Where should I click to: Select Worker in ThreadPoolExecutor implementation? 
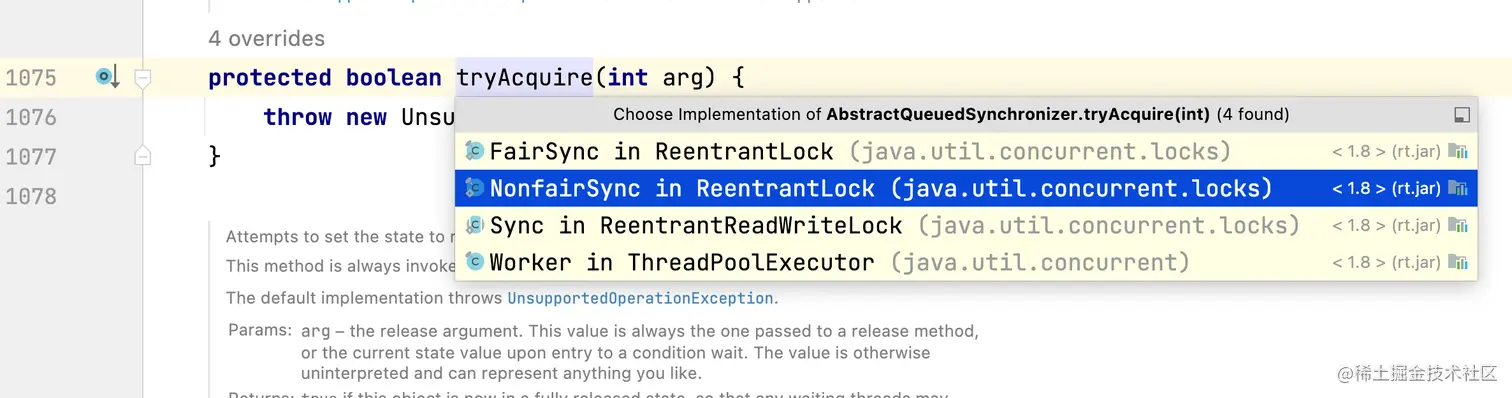(x=966, y=263)
